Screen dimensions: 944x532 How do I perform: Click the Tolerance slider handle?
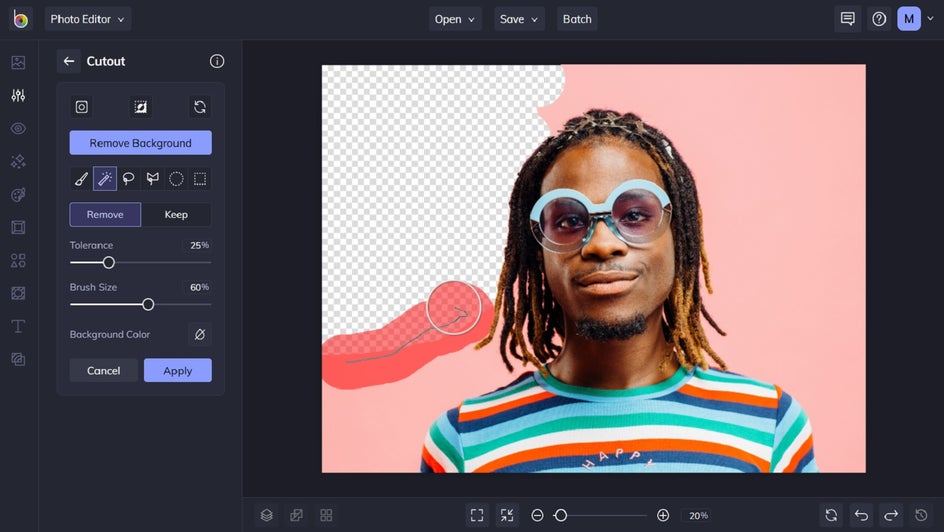(x=108, y=263)
